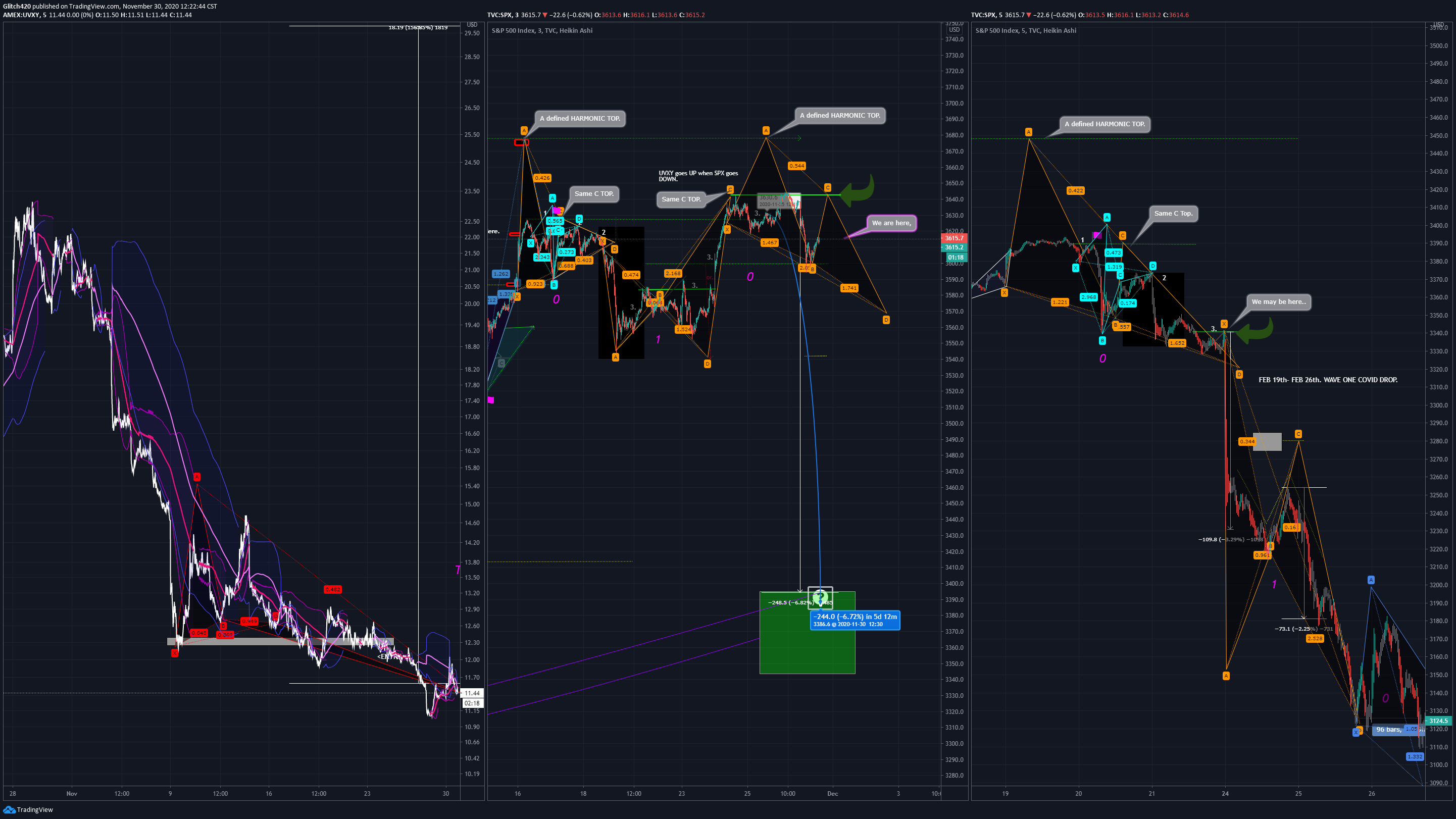This screenshot has width=1456, height=819.
Task: Click the magenta square marker at middle chart's left edge
Action: click(x=490, y=400)
